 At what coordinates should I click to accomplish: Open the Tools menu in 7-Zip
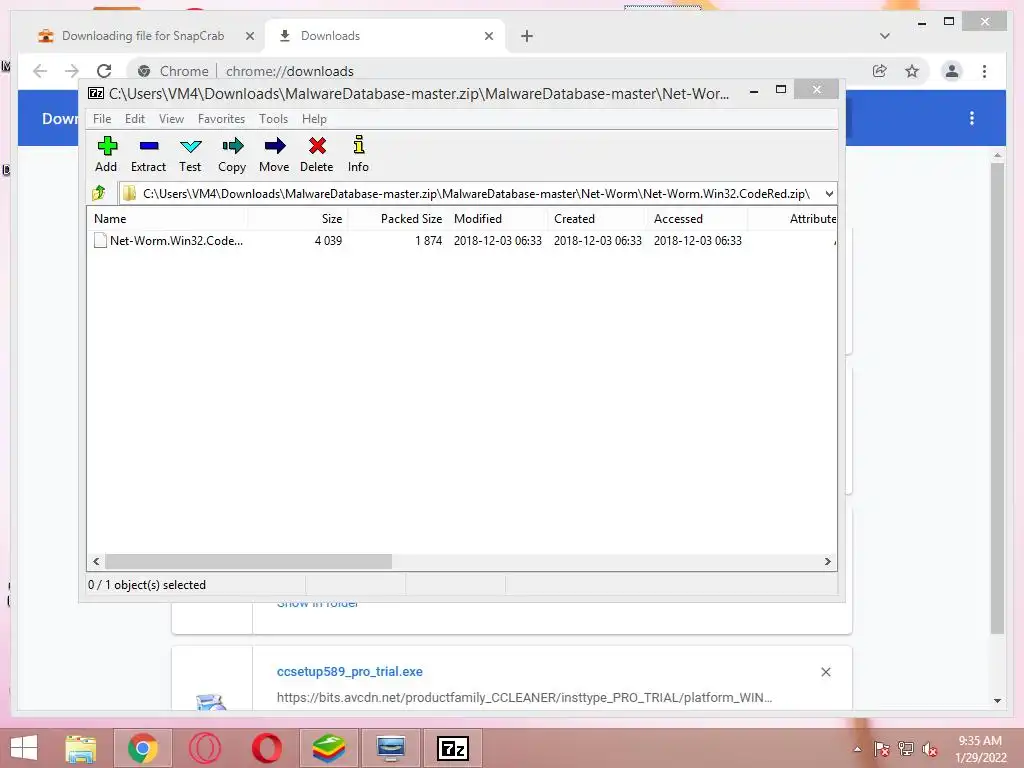coord(273,119)
